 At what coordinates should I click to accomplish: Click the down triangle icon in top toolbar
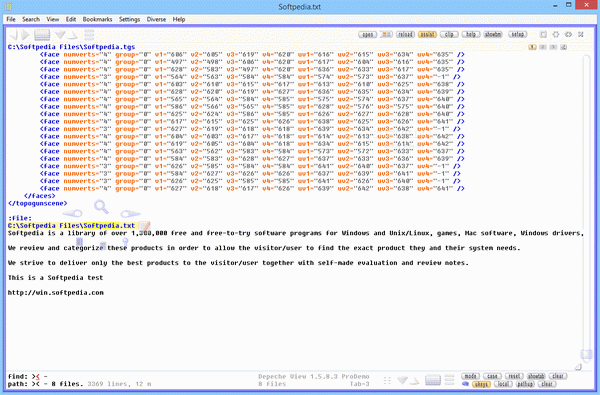60,36
